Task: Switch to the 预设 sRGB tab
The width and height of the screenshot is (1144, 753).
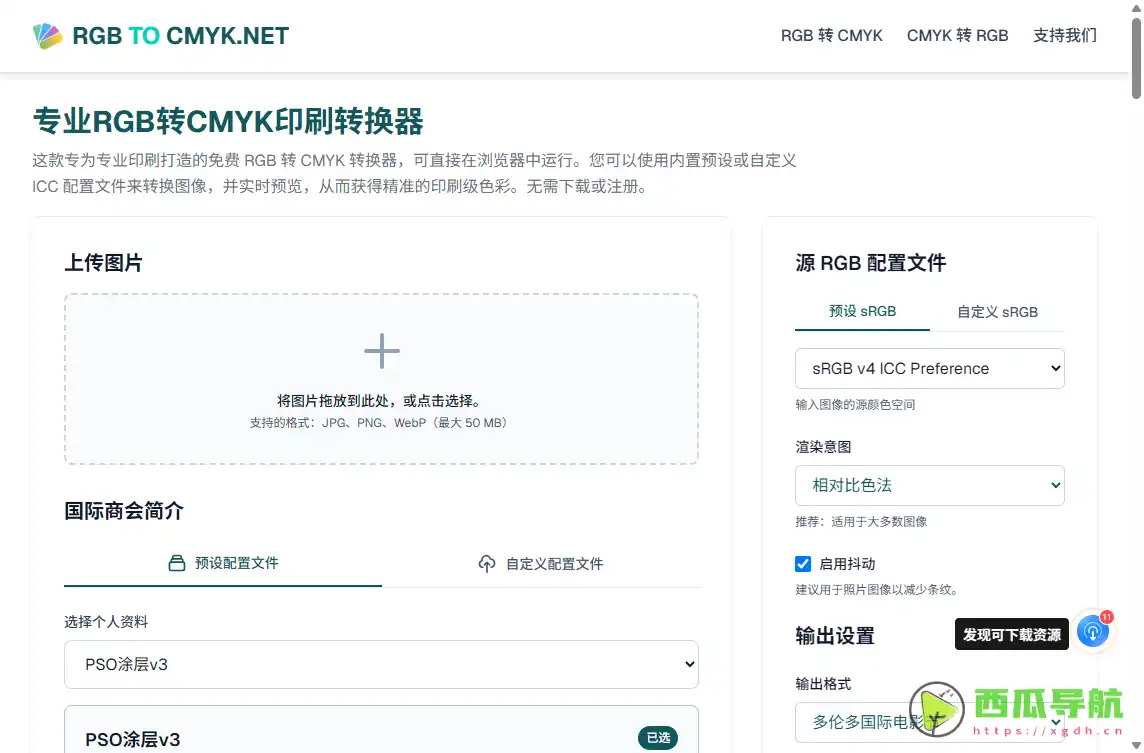Action: point(862,312)
